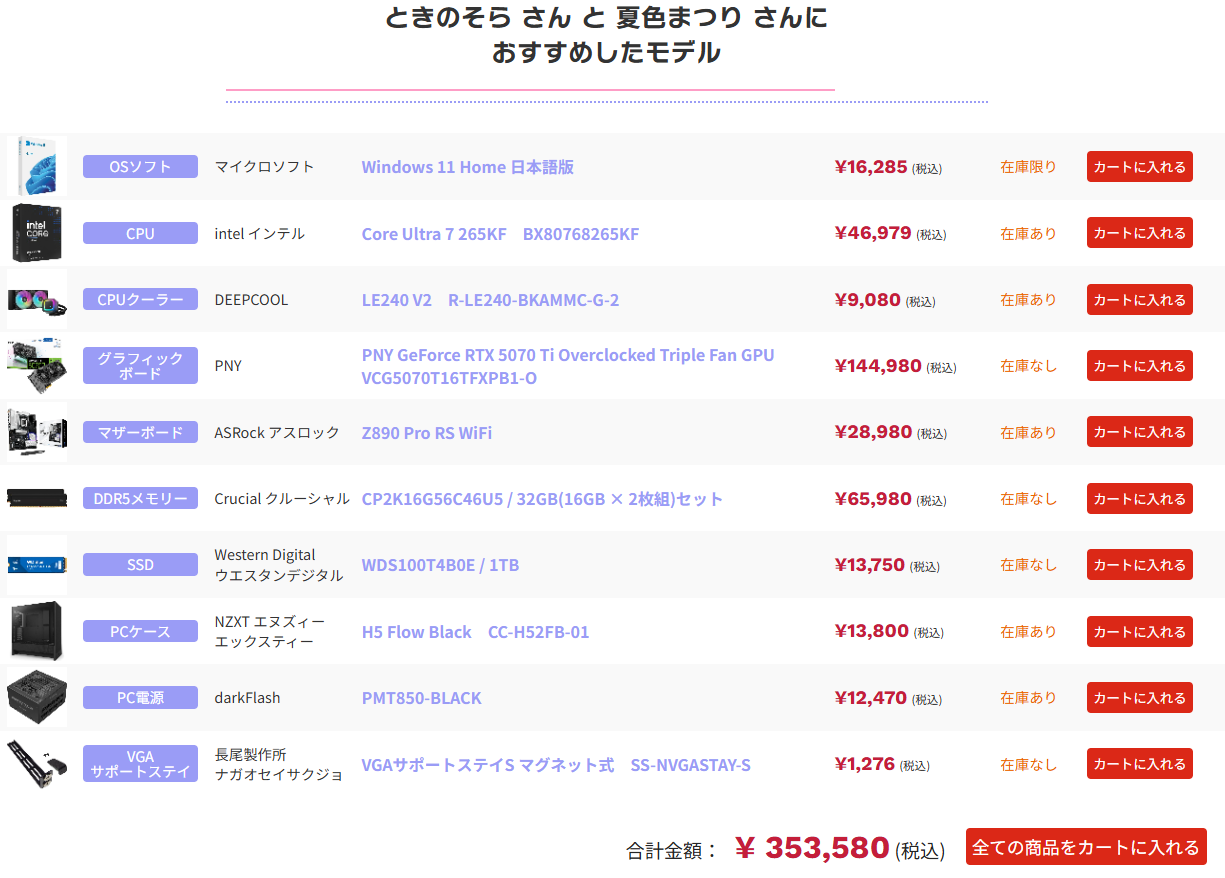This screenshot has height=878, width=1225.
Task: Click the Intel Core Ultra CPU box image
Action: 37,233
